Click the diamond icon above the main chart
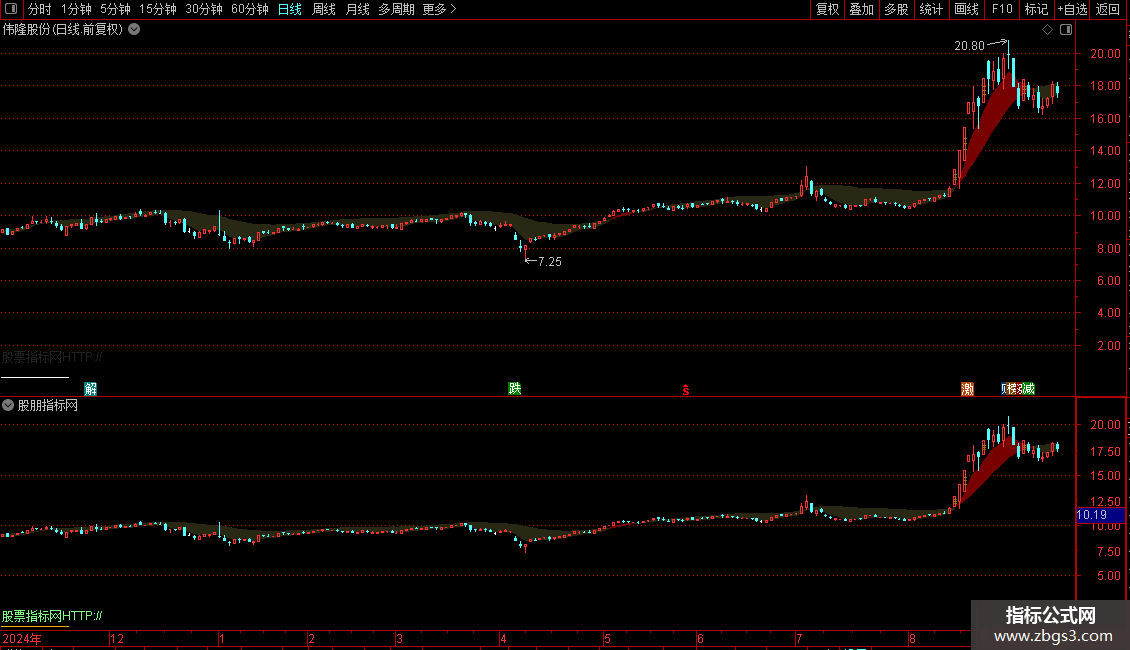 click(x=1047, y=30)
